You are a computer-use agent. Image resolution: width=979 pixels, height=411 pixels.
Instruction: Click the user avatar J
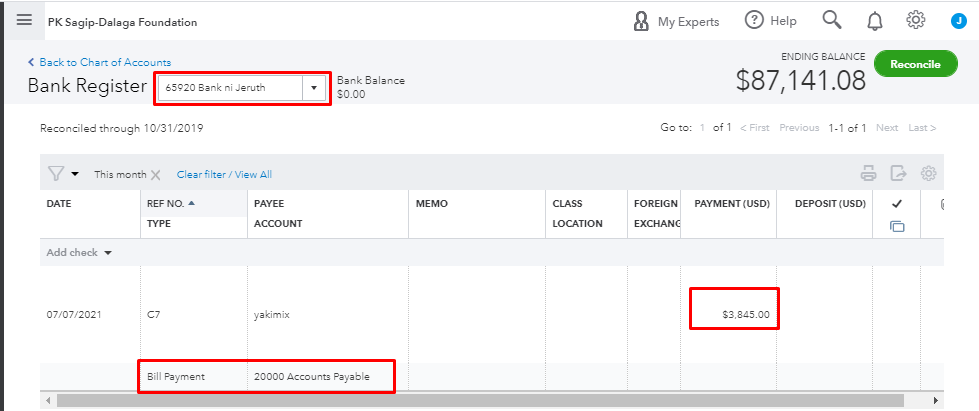tap(958, 21)
